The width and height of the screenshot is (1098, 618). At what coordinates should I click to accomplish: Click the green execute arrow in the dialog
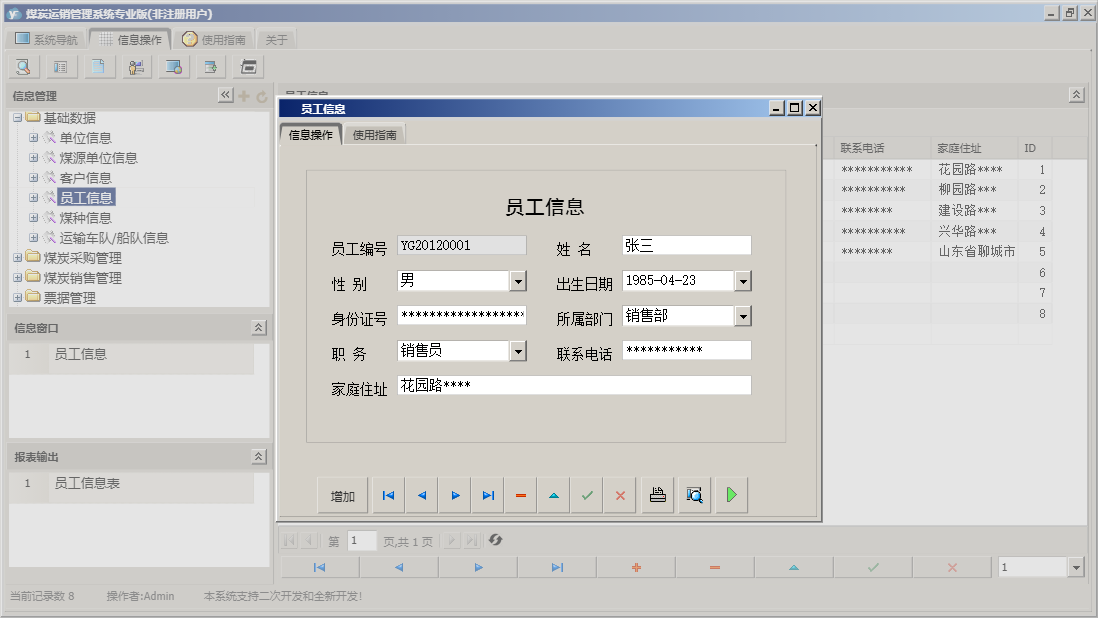tap(731, 494)
